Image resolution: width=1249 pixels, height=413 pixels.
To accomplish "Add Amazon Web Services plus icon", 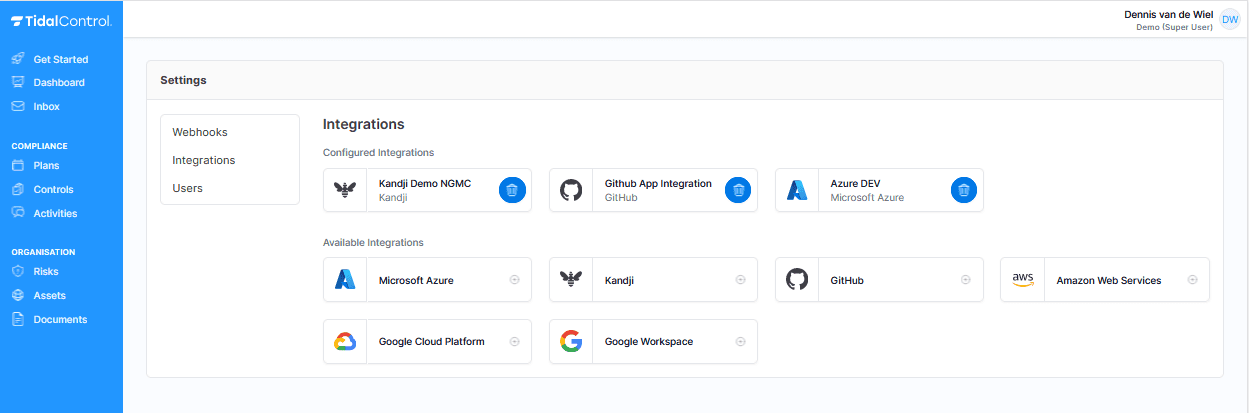I will 1193,280.
